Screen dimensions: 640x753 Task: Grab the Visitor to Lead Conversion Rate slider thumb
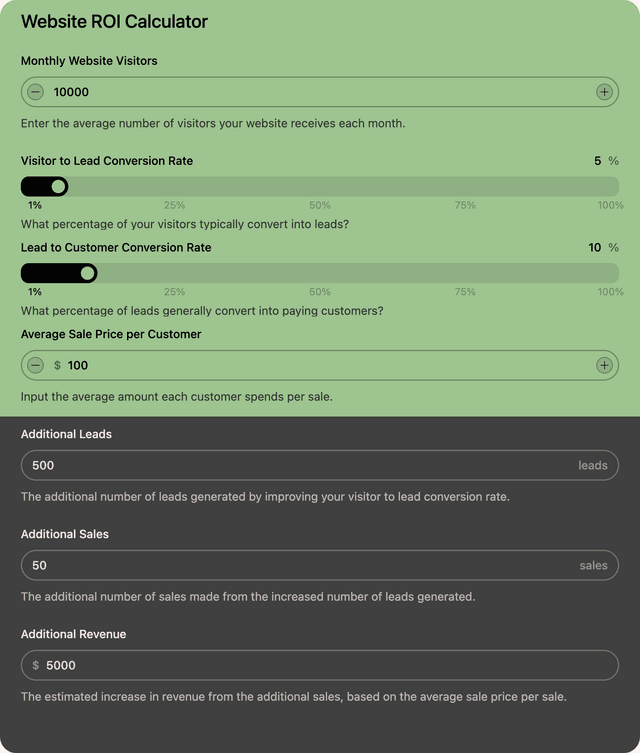pyautogui.click(x=59, y=186)
